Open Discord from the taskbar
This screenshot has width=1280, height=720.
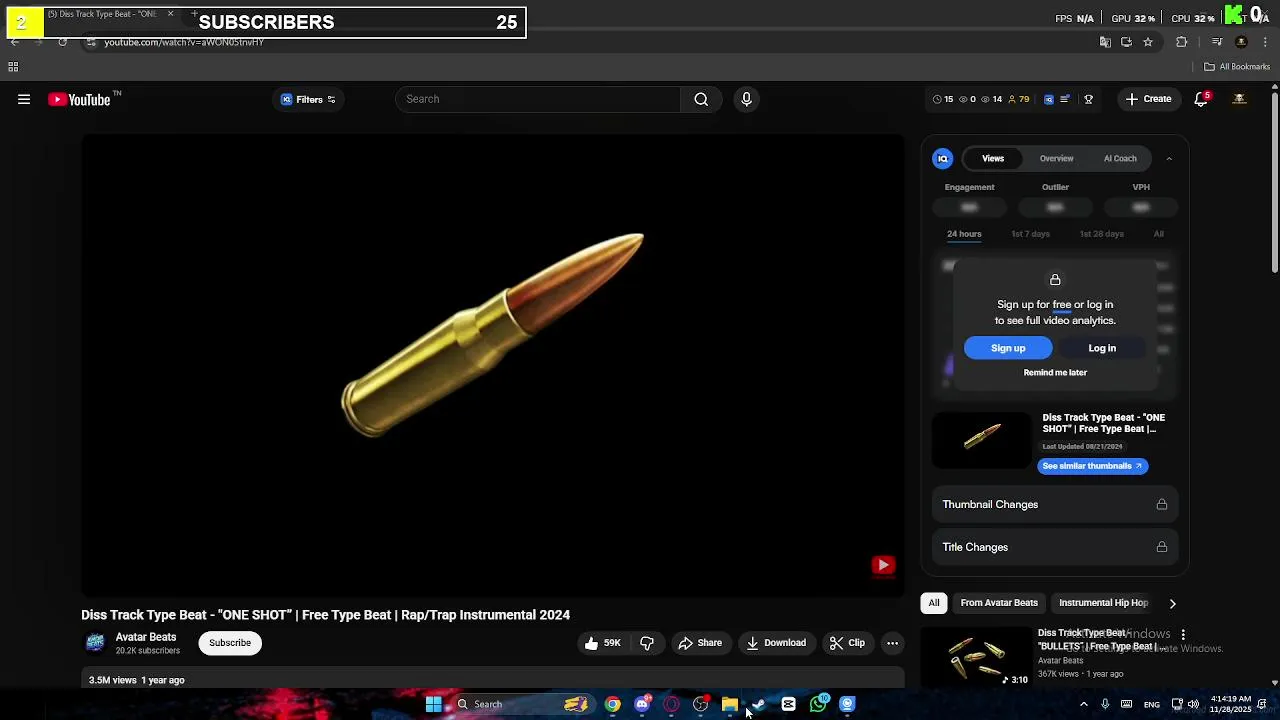(642, 704)
